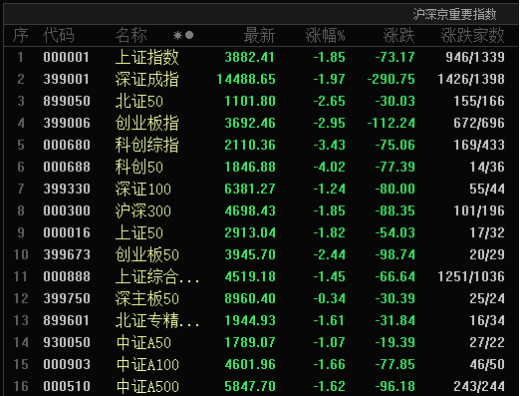Select the 深证100 row name
This screenshot has width=520, height=396.
[x=143, y=189]
